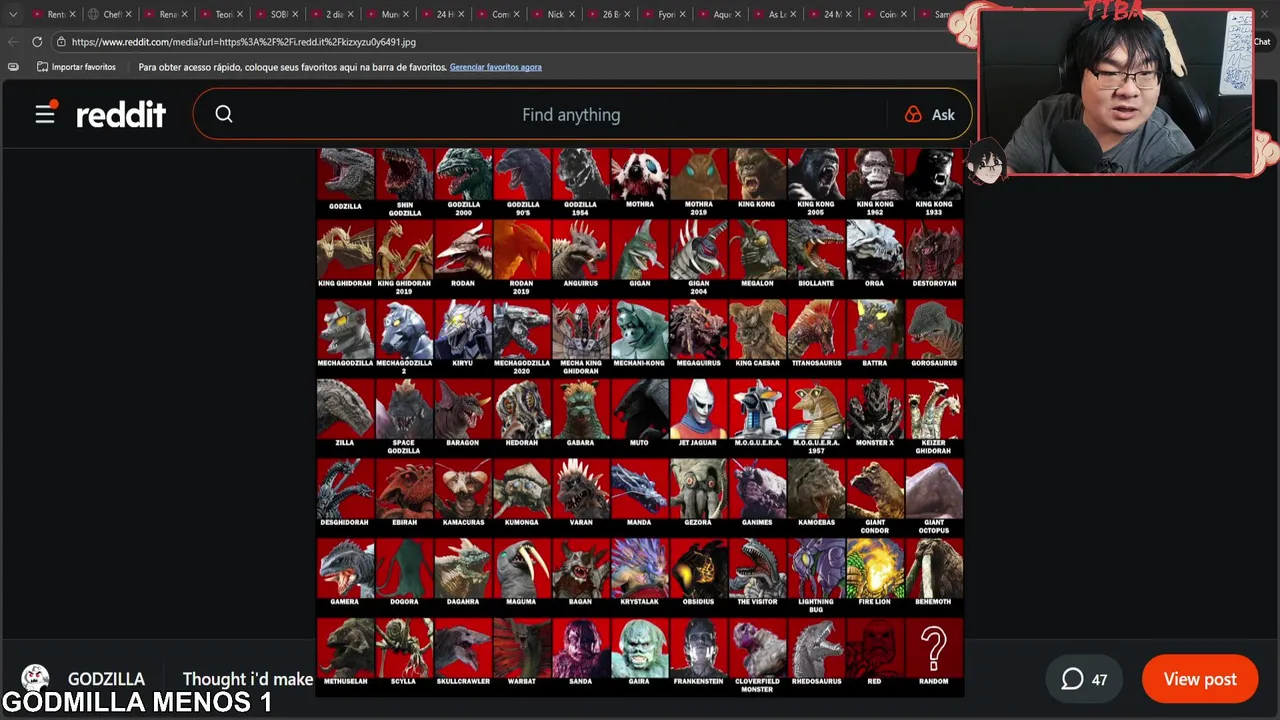
Task: Click the Shin Godzilla portrait
Action: tap(405, 174)
